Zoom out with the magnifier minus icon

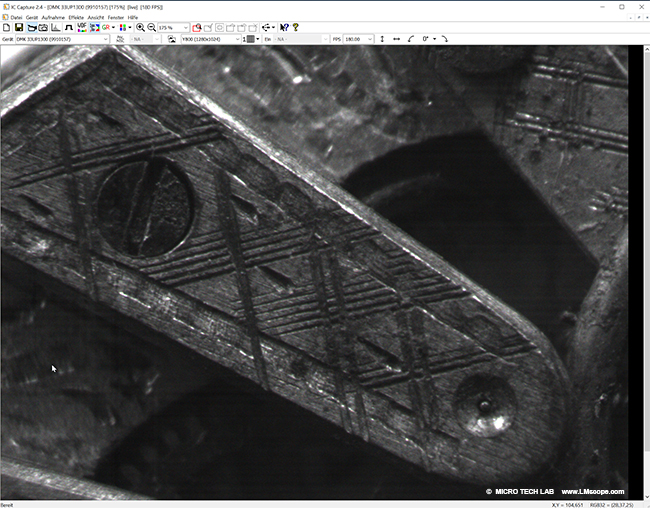(151, 28)
